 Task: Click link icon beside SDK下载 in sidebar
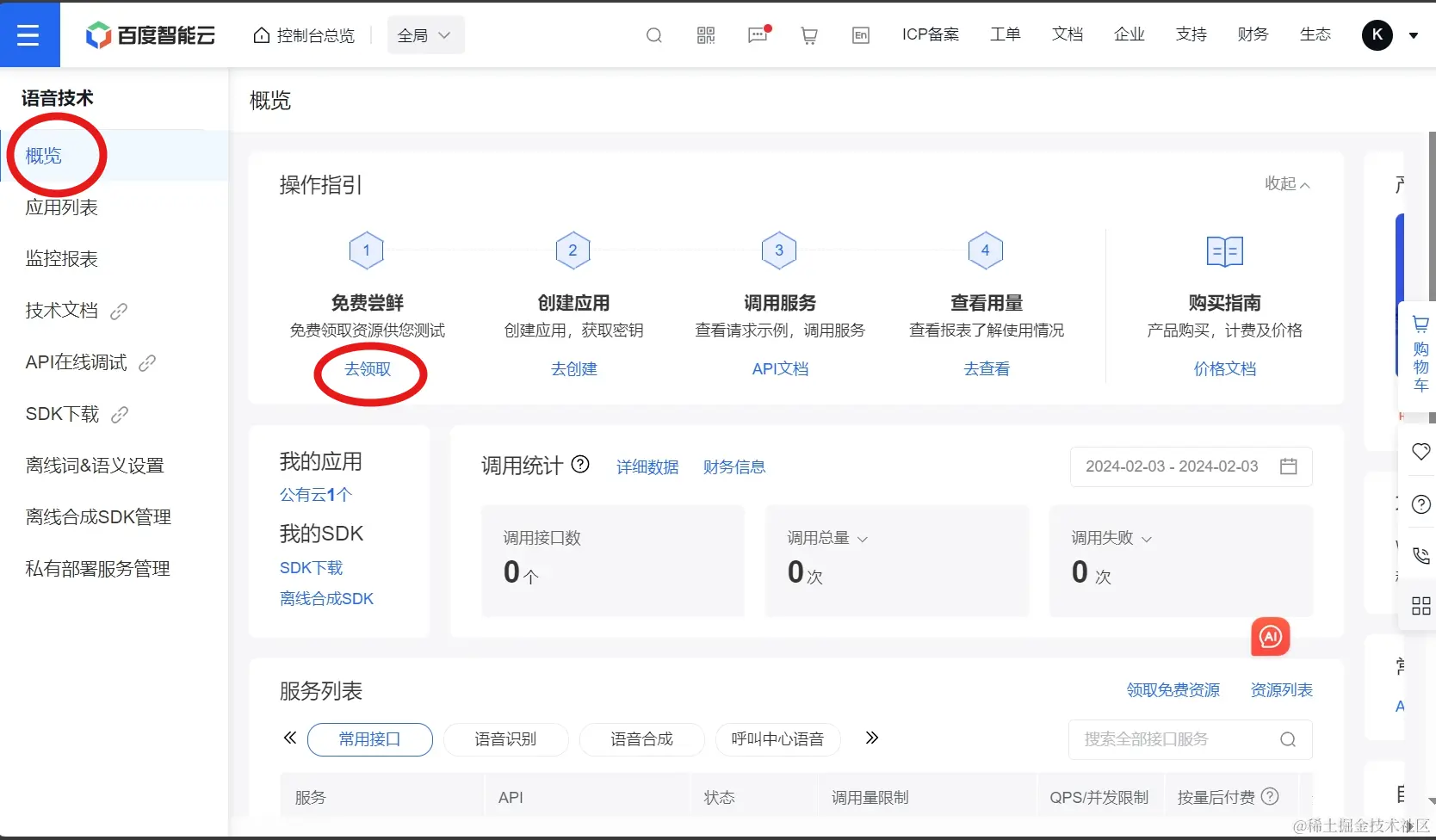click(120, 414)
